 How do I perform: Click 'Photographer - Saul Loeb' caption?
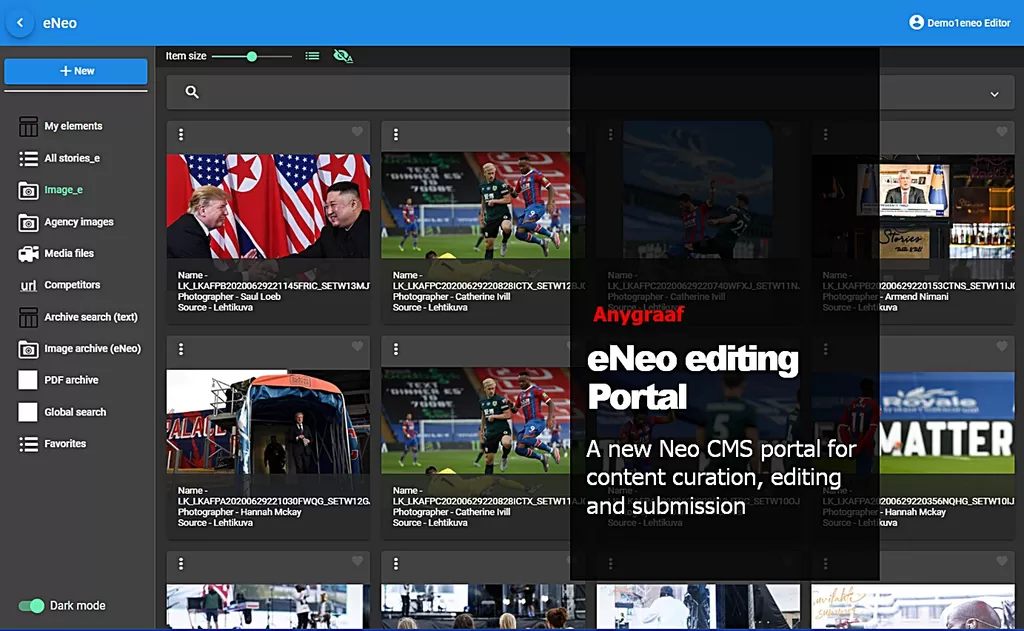(x=229, y=297)
